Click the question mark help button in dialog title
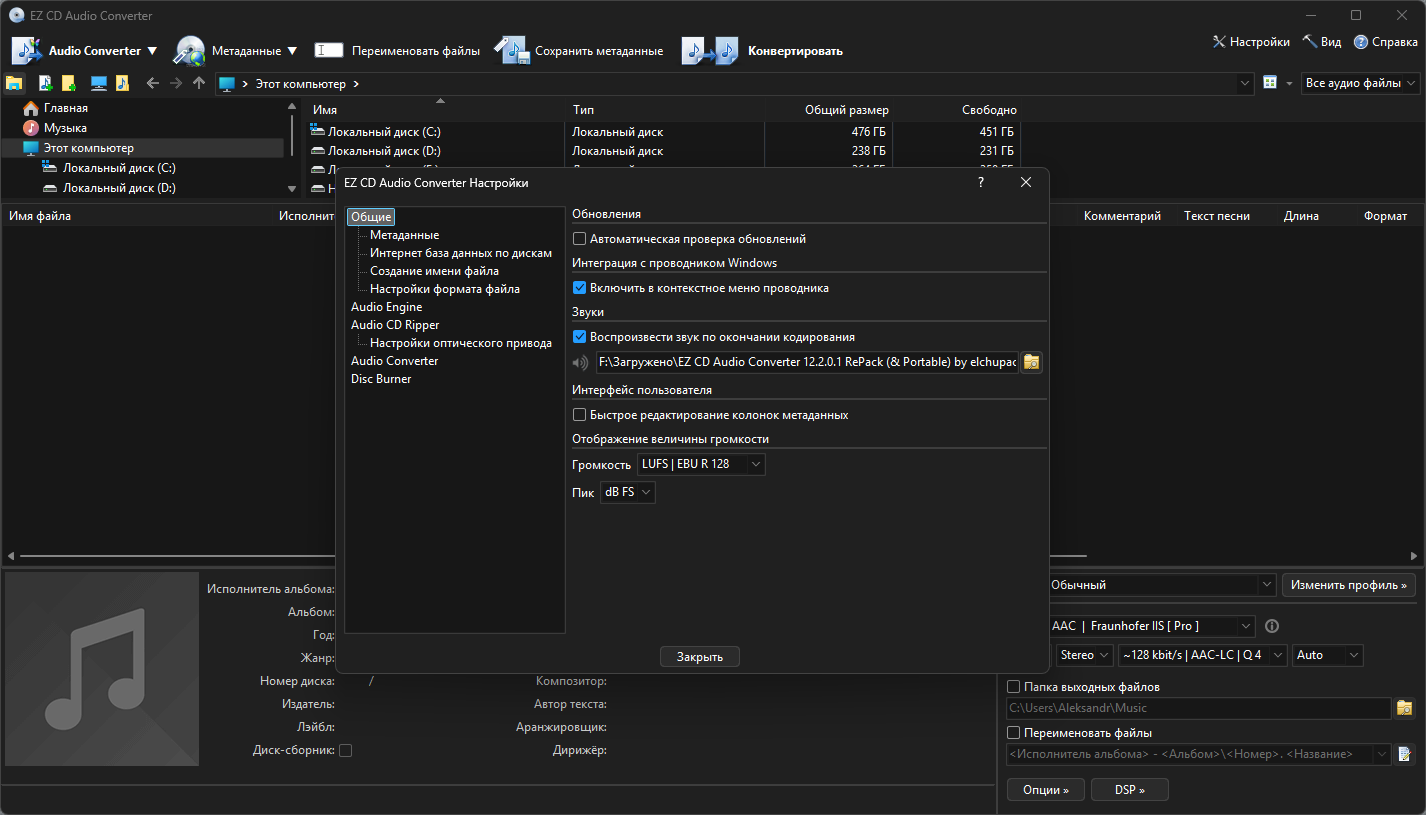 [980, 182]
